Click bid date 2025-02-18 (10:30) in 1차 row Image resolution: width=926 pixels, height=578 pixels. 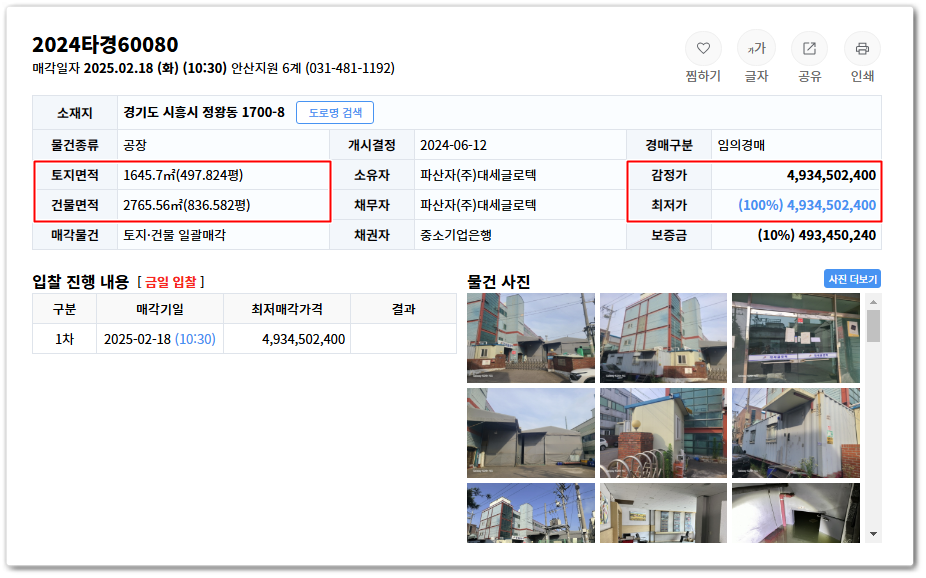[x=159, y=339]
